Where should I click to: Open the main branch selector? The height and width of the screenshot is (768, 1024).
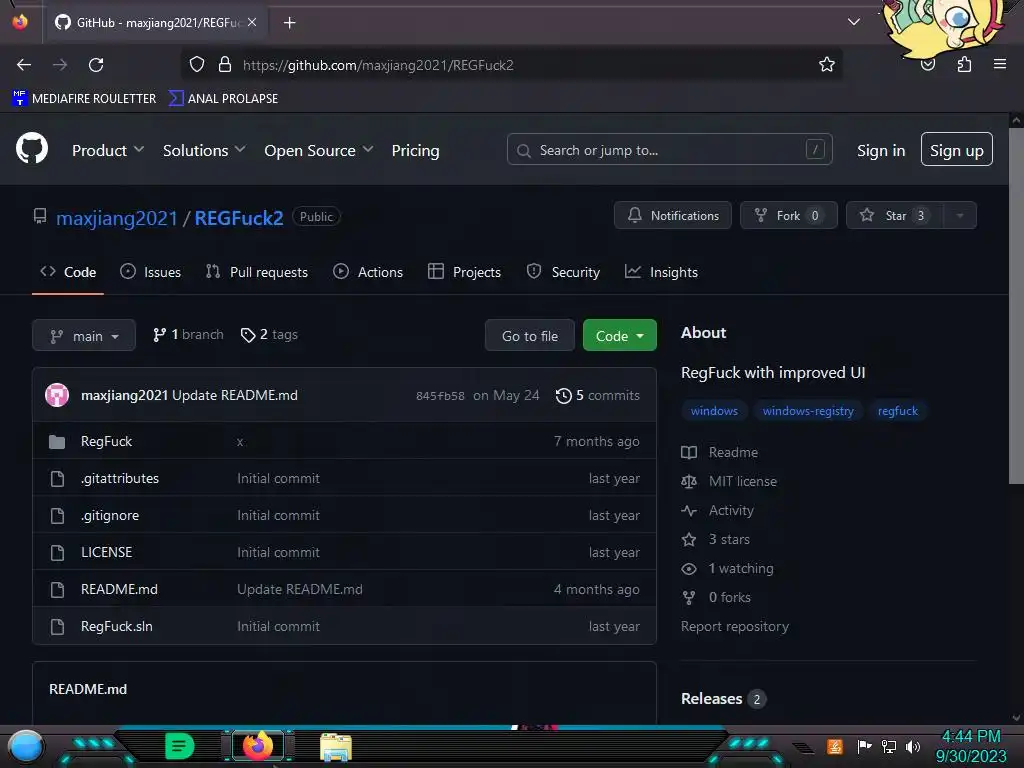(x=84, y=336)
